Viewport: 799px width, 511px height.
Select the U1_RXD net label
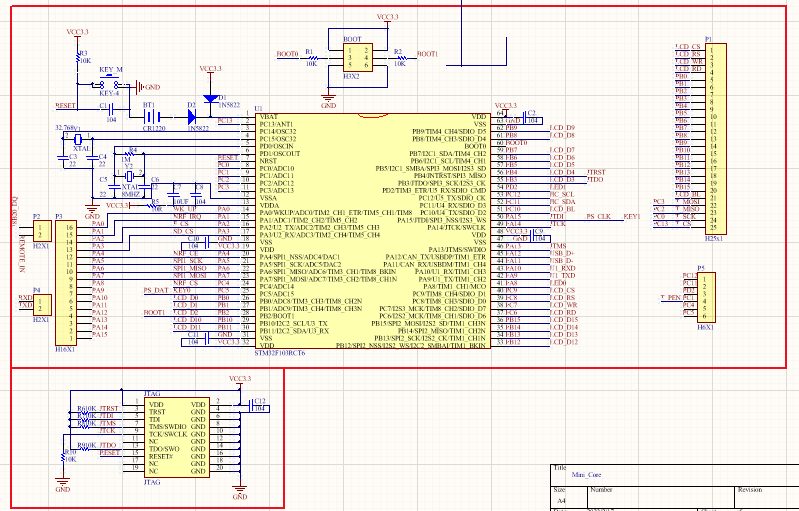click(563, 268)
